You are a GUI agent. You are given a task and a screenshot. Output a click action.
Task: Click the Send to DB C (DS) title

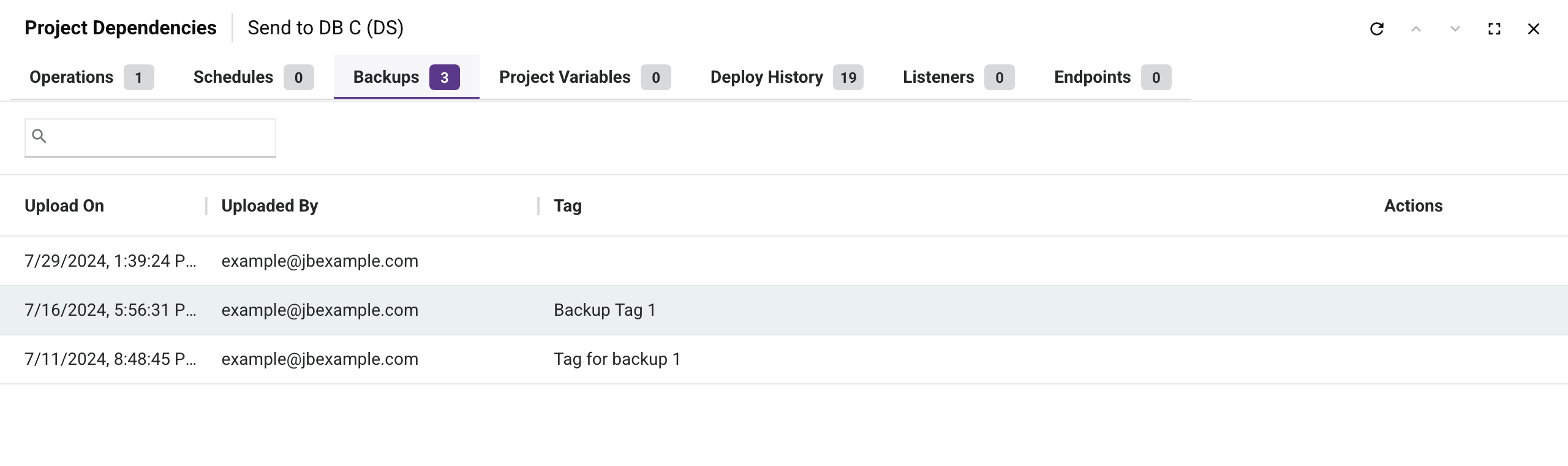(x=325, y=27)
